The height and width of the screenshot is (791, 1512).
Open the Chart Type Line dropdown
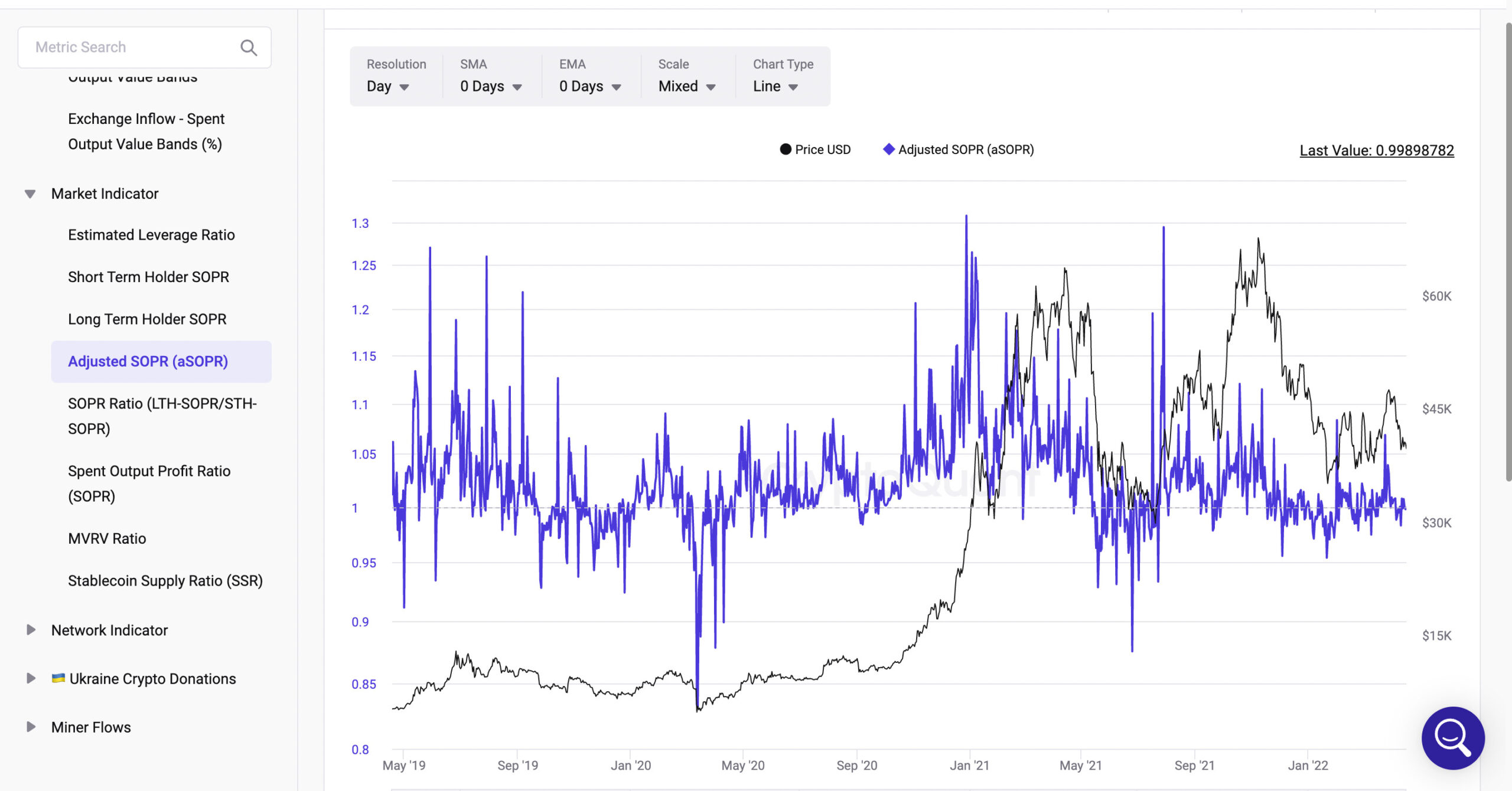tap(775, 86)
